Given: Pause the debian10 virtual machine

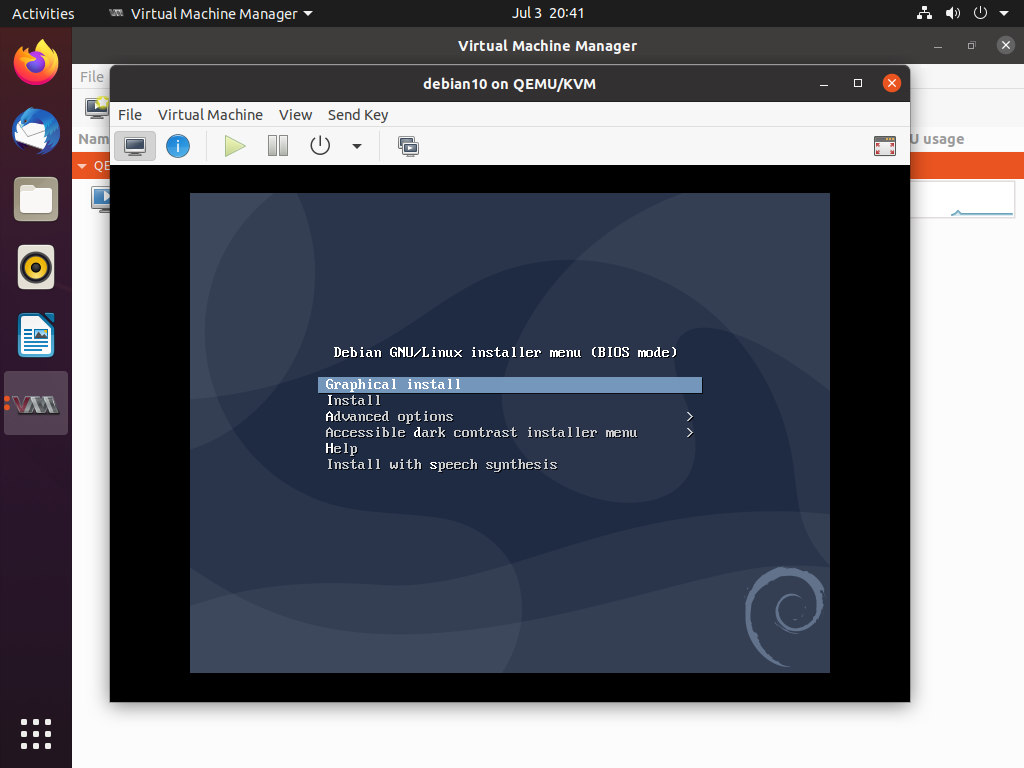Looking at the screenshot, I should (277, 145).
